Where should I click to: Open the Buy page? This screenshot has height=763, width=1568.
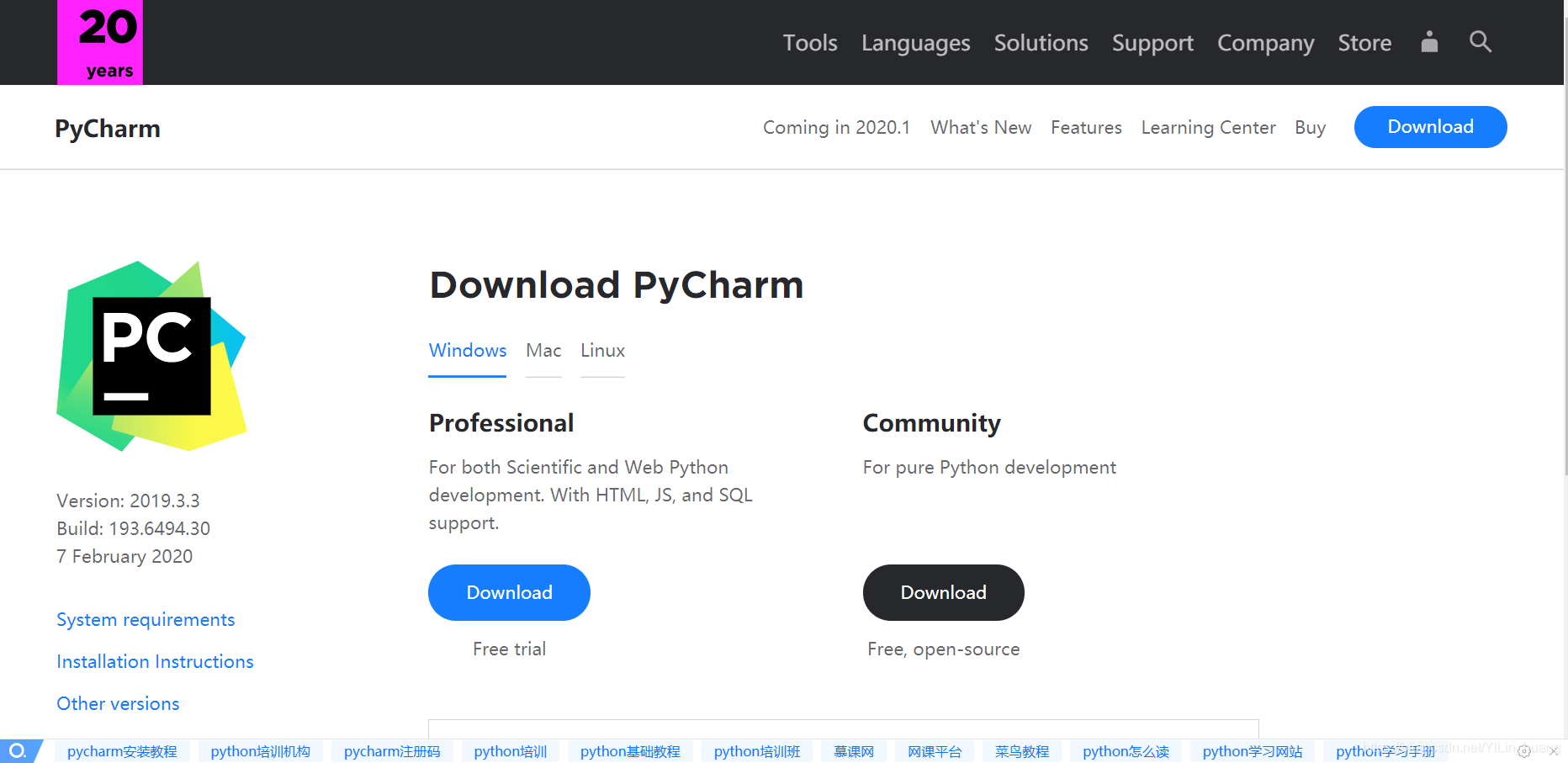1310,127
